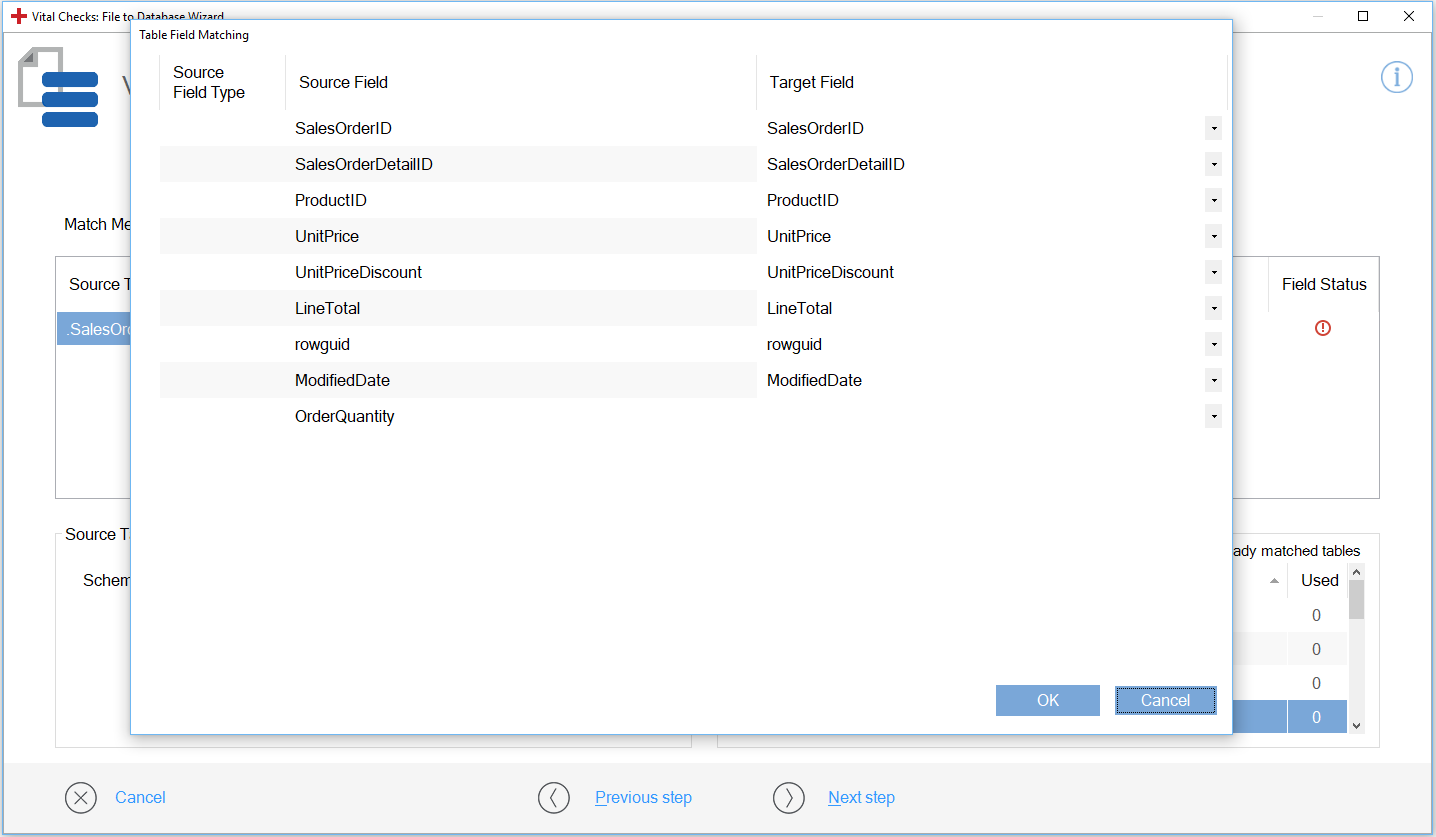Open Target Field dropdown for SalesOrderID
The width and height of the screenshot is (1436, 837).
click(x=1213, y=128)
